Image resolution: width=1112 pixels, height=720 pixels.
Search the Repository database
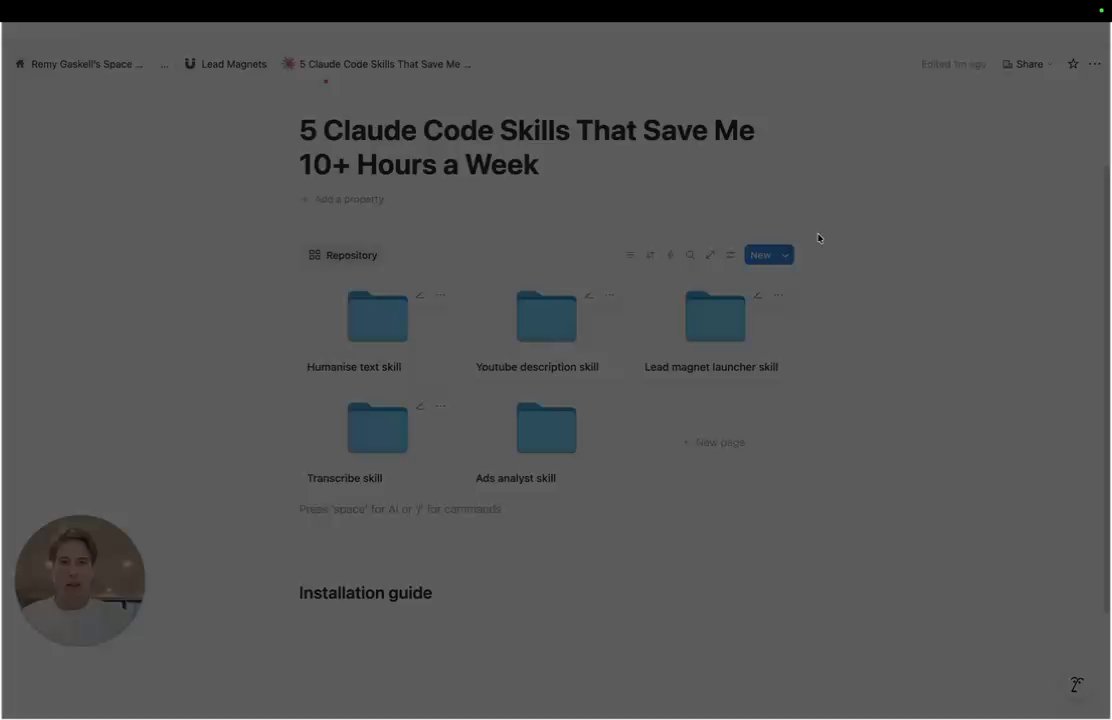[x=690, y=255]
